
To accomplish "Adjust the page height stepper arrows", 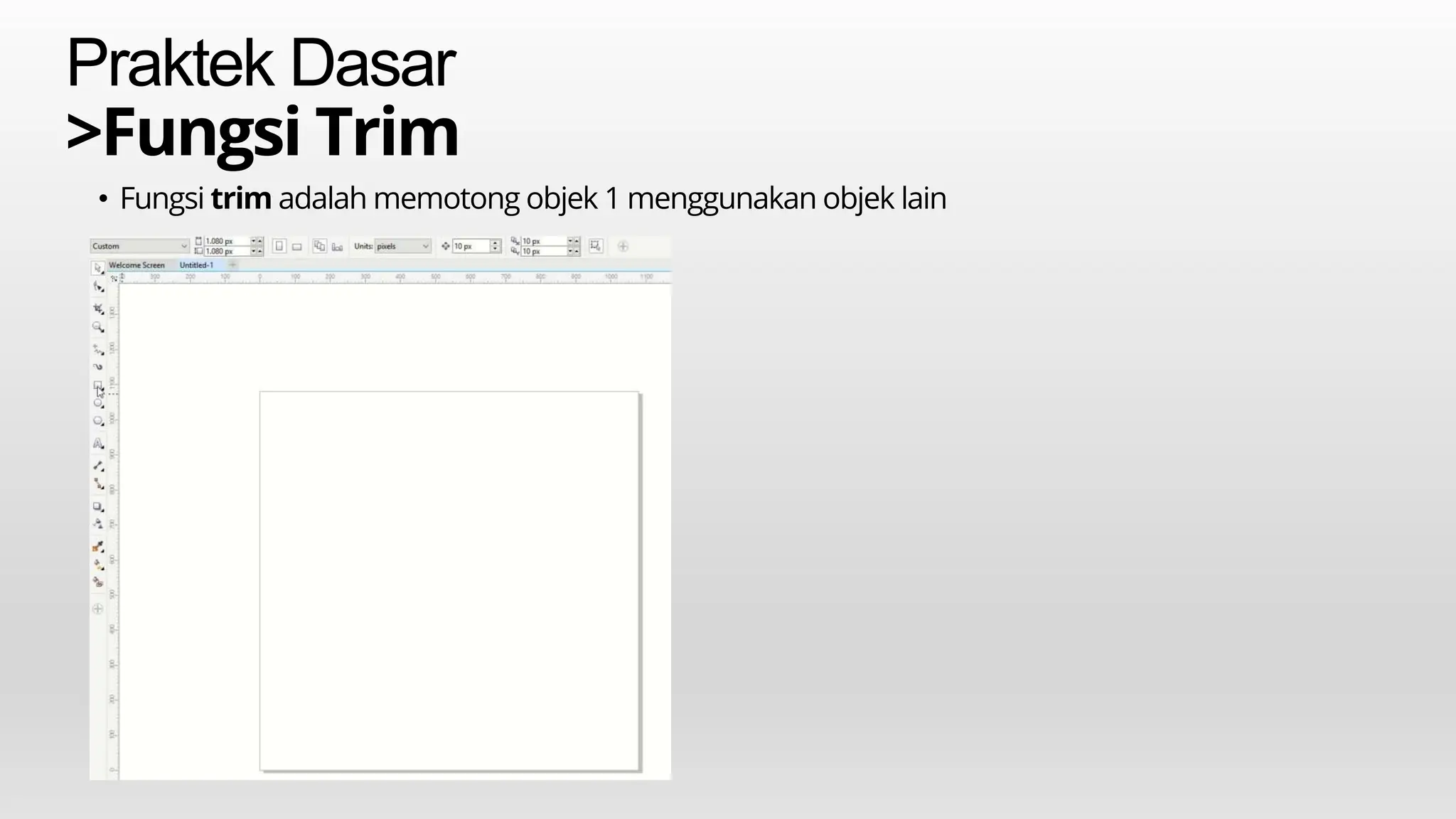I will (257, 251).
